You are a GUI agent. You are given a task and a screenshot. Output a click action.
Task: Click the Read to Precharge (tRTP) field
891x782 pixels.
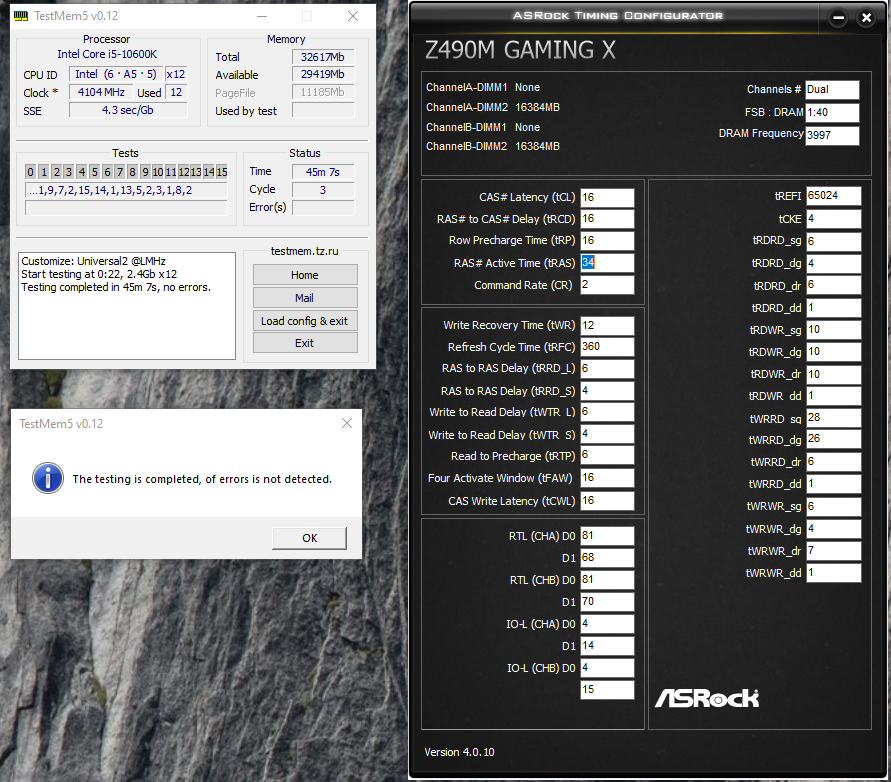click(x=607, y=455)
